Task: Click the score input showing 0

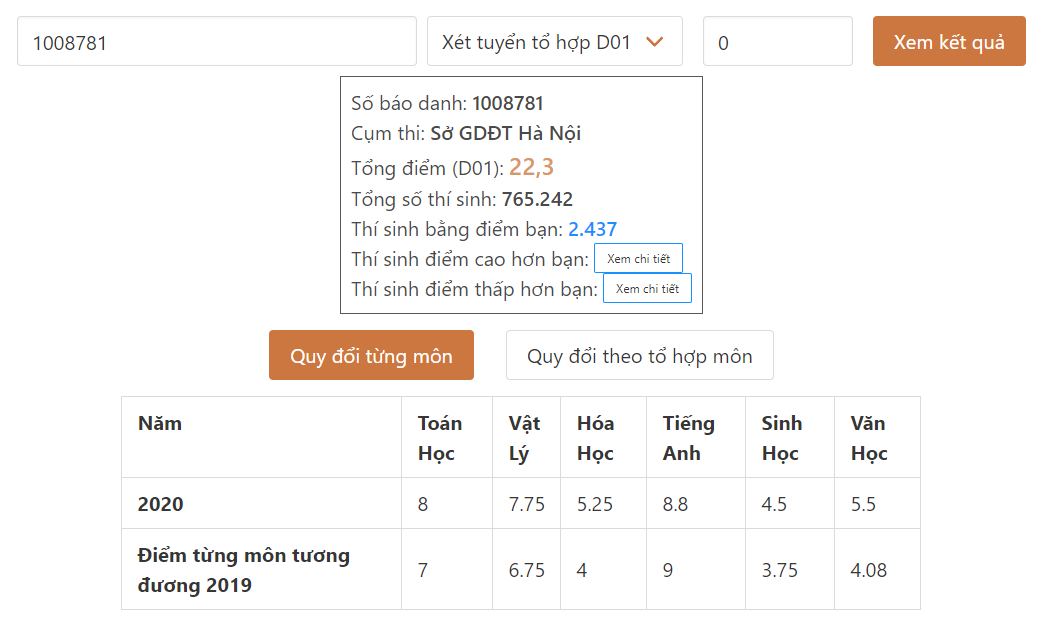Action: (x=777, y=41)
